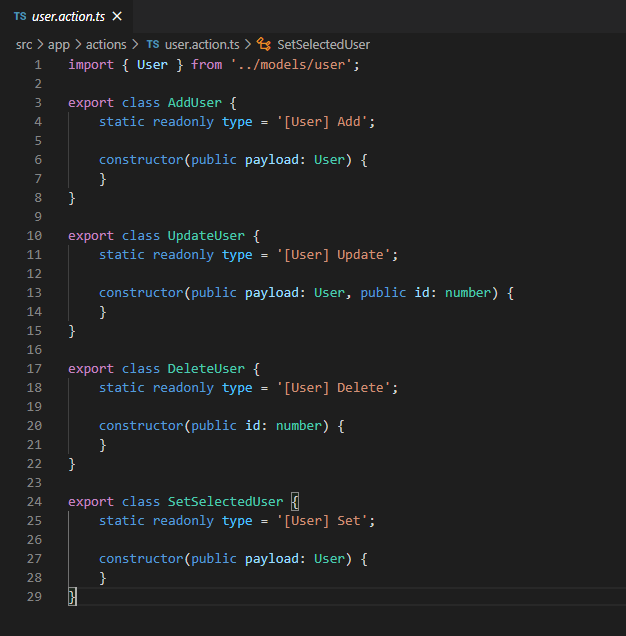Close the user.action.ts tab

click(117, 16)
